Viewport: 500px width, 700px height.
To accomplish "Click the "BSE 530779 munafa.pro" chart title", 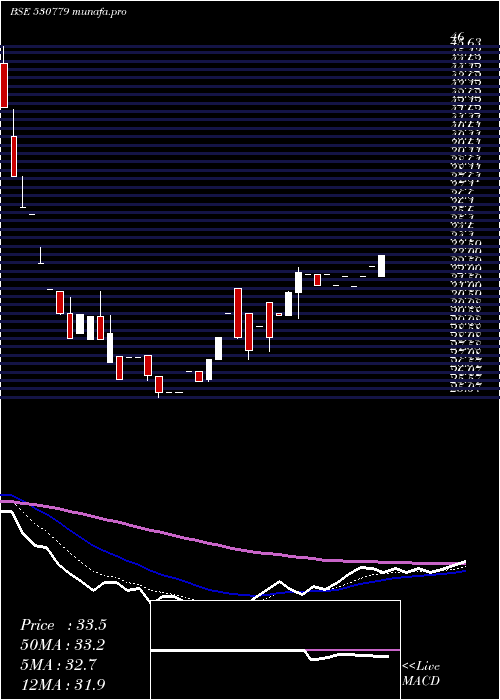I will pyautogui.click(x=68, y=12).
